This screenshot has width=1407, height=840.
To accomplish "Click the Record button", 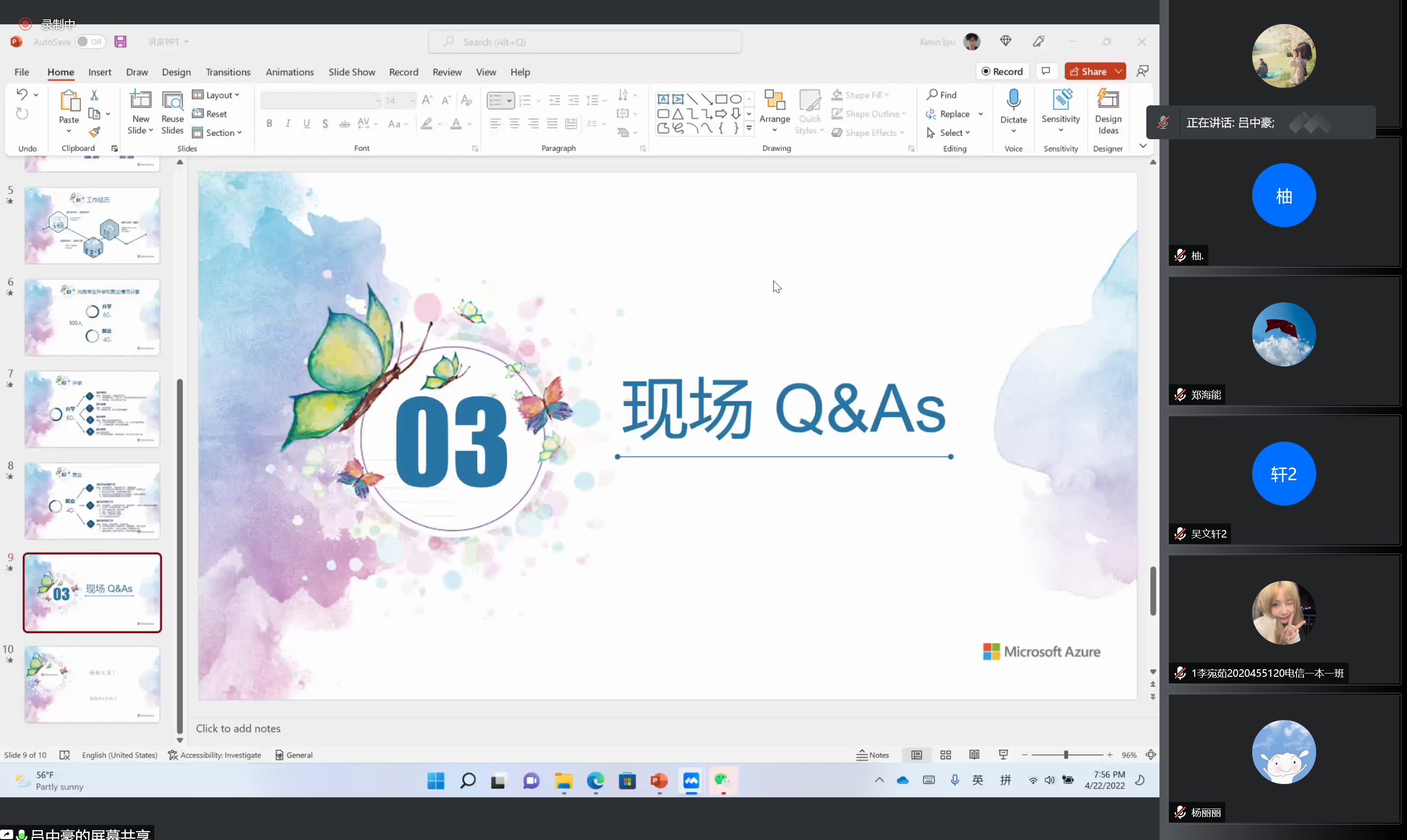I will [x=1001, y=71].
